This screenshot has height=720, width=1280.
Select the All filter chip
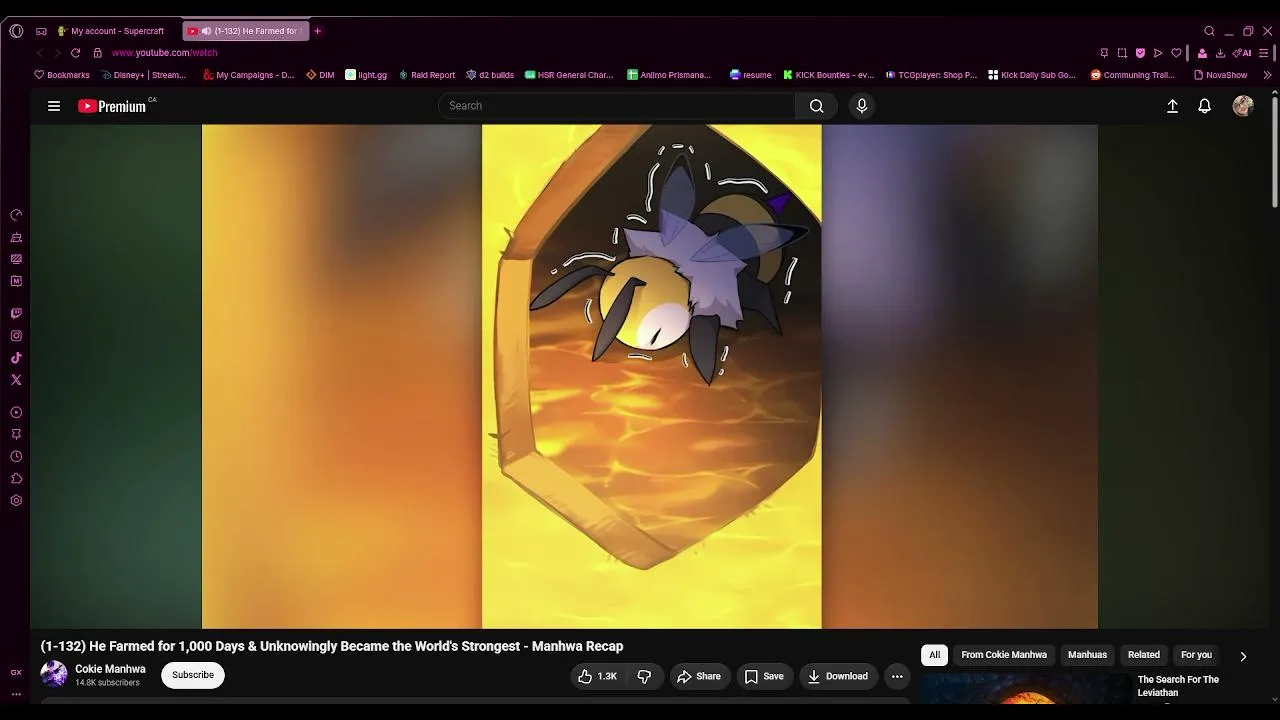pos(934,656)
